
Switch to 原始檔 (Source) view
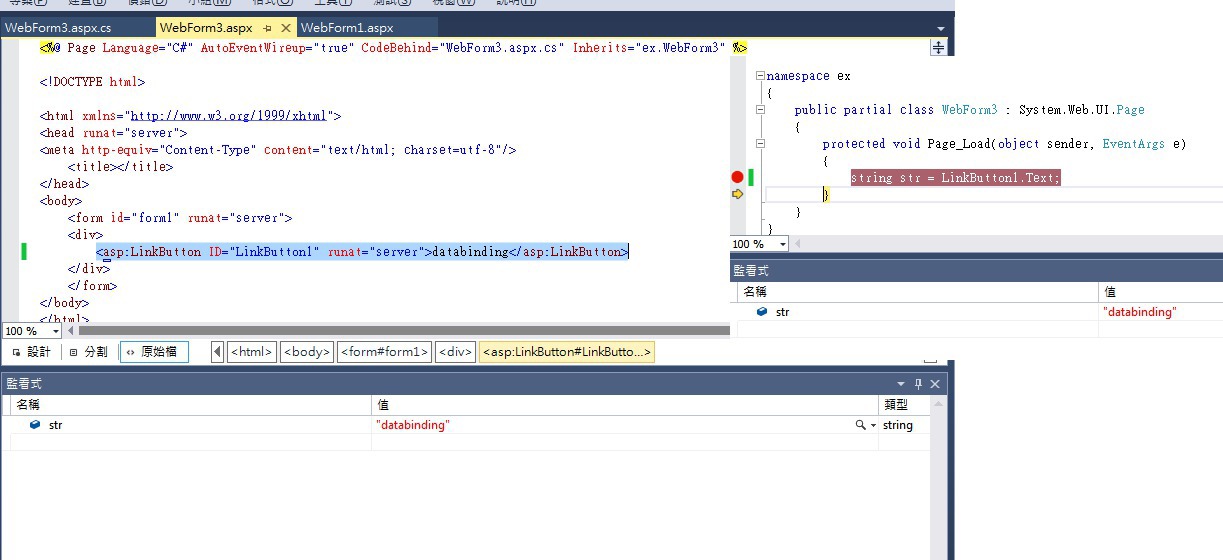pos(153,352)
